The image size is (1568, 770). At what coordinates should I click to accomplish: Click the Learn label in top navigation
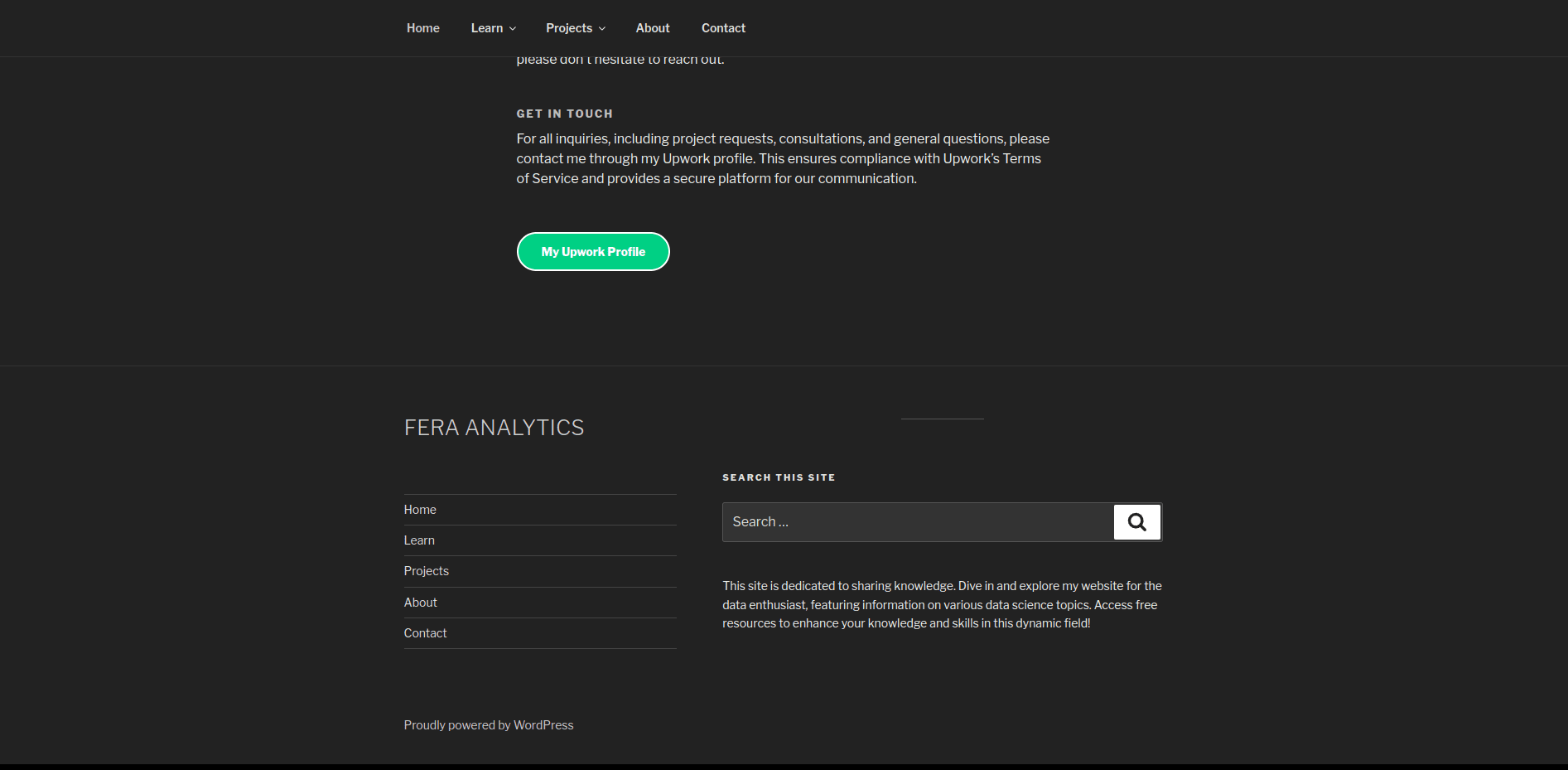(x=486, y=28)
